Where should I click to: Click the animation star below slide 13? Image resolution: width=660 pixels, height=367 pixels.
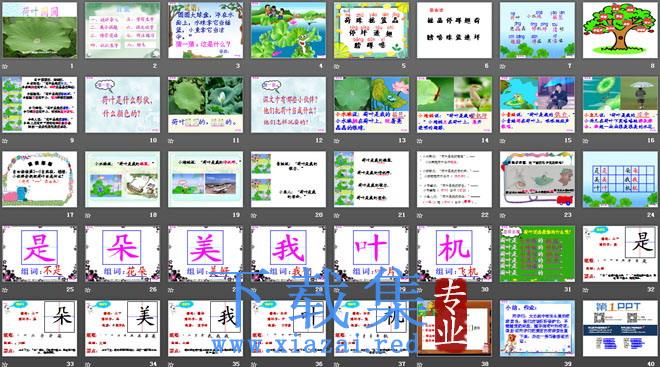[x=337, y=141]
